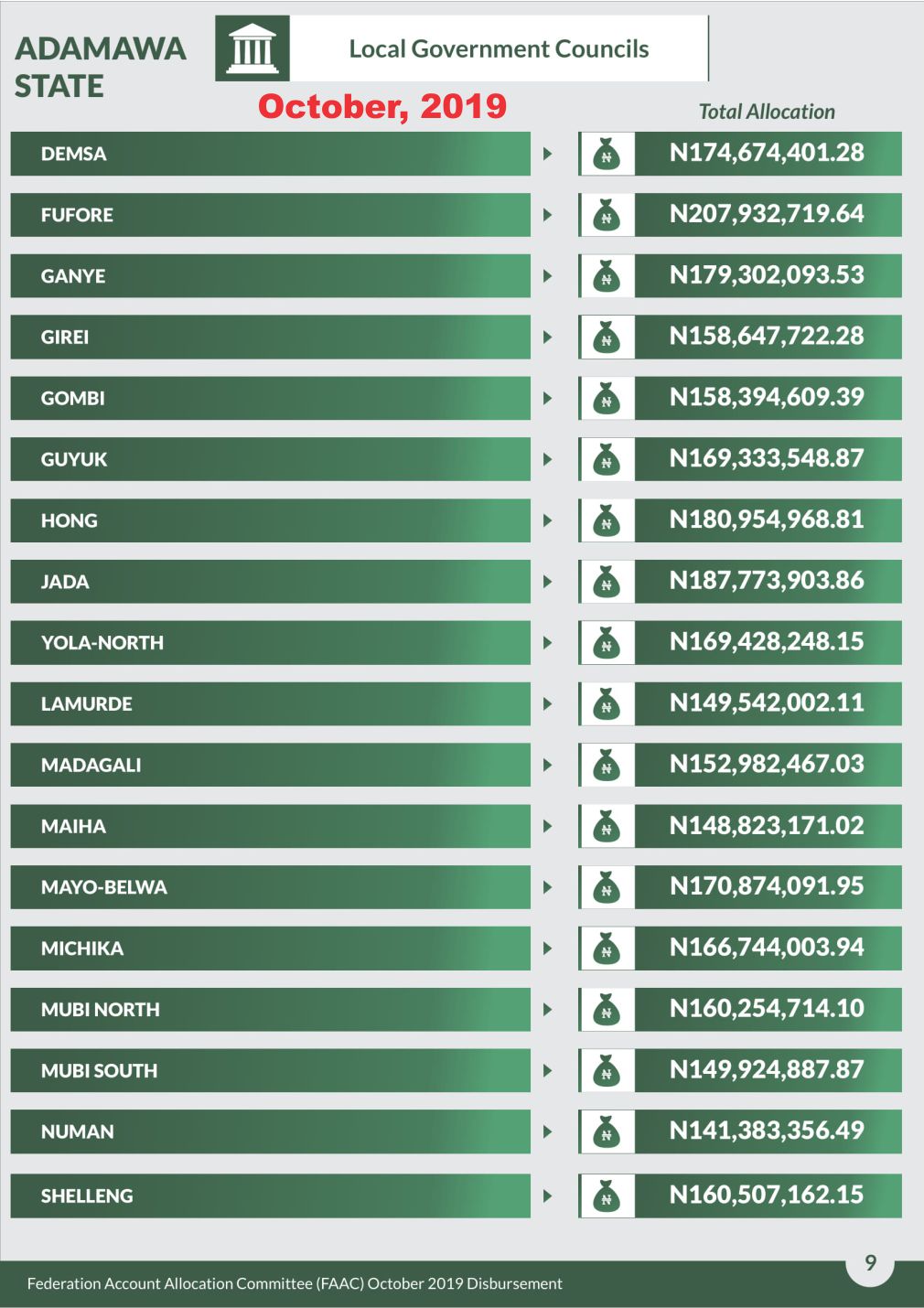Select the YOLA-NORTH council bar
The image size is (924, 1308).
click(271, 643)
